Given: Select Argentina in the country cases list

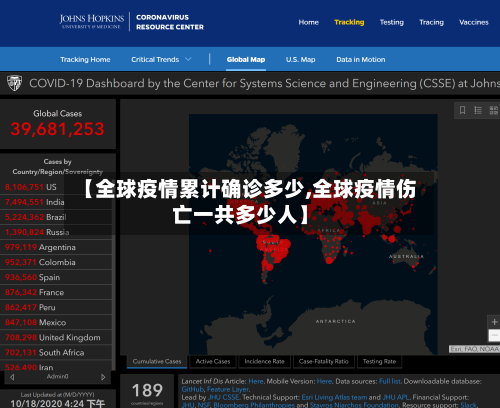Looking at the screenshot, I should (56, 247).
